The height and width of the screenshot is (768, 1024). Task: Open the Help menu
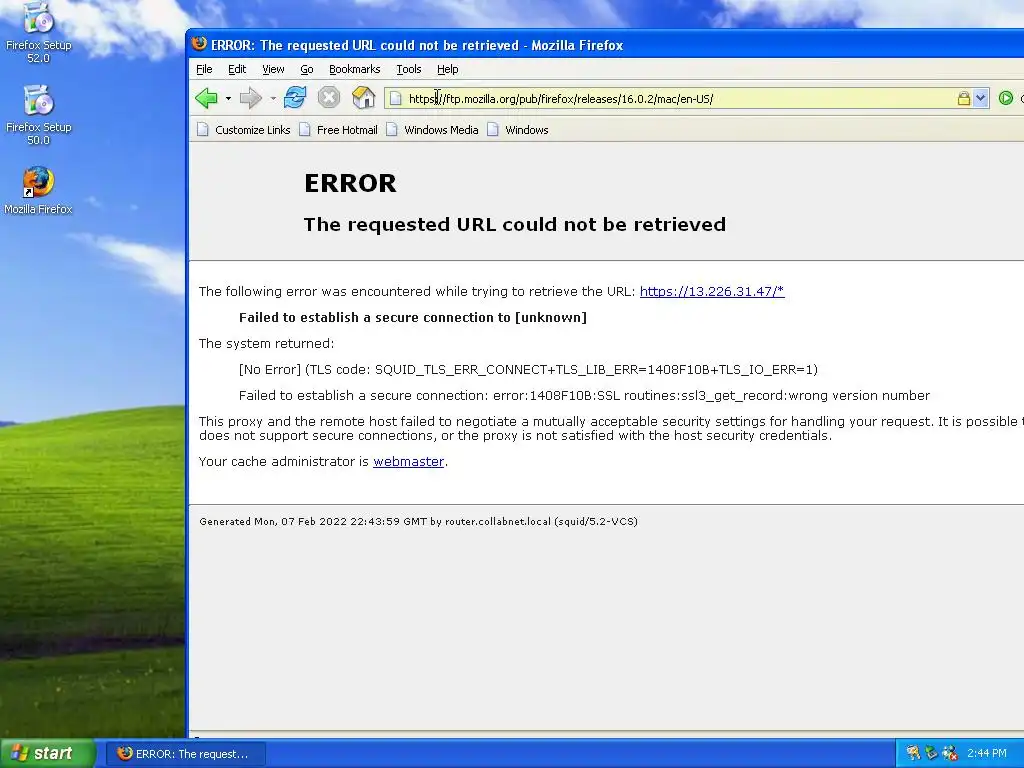(447, 69)
